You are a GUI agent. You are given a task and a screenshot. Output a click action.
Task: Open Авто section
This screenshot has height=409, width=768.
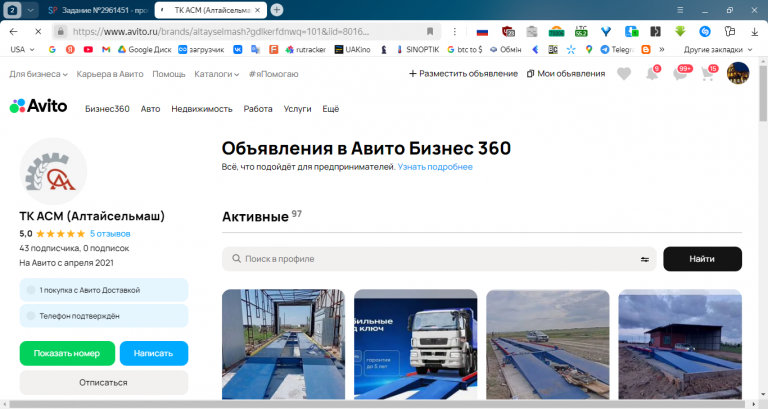[150, 109]
